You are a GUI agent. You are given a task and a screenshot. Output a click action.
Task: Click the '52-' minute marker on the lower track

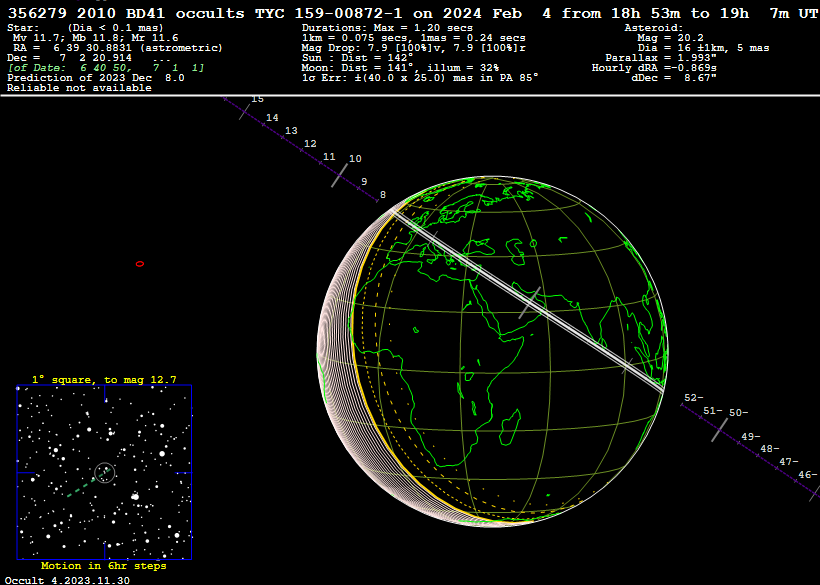click(693, 398)
